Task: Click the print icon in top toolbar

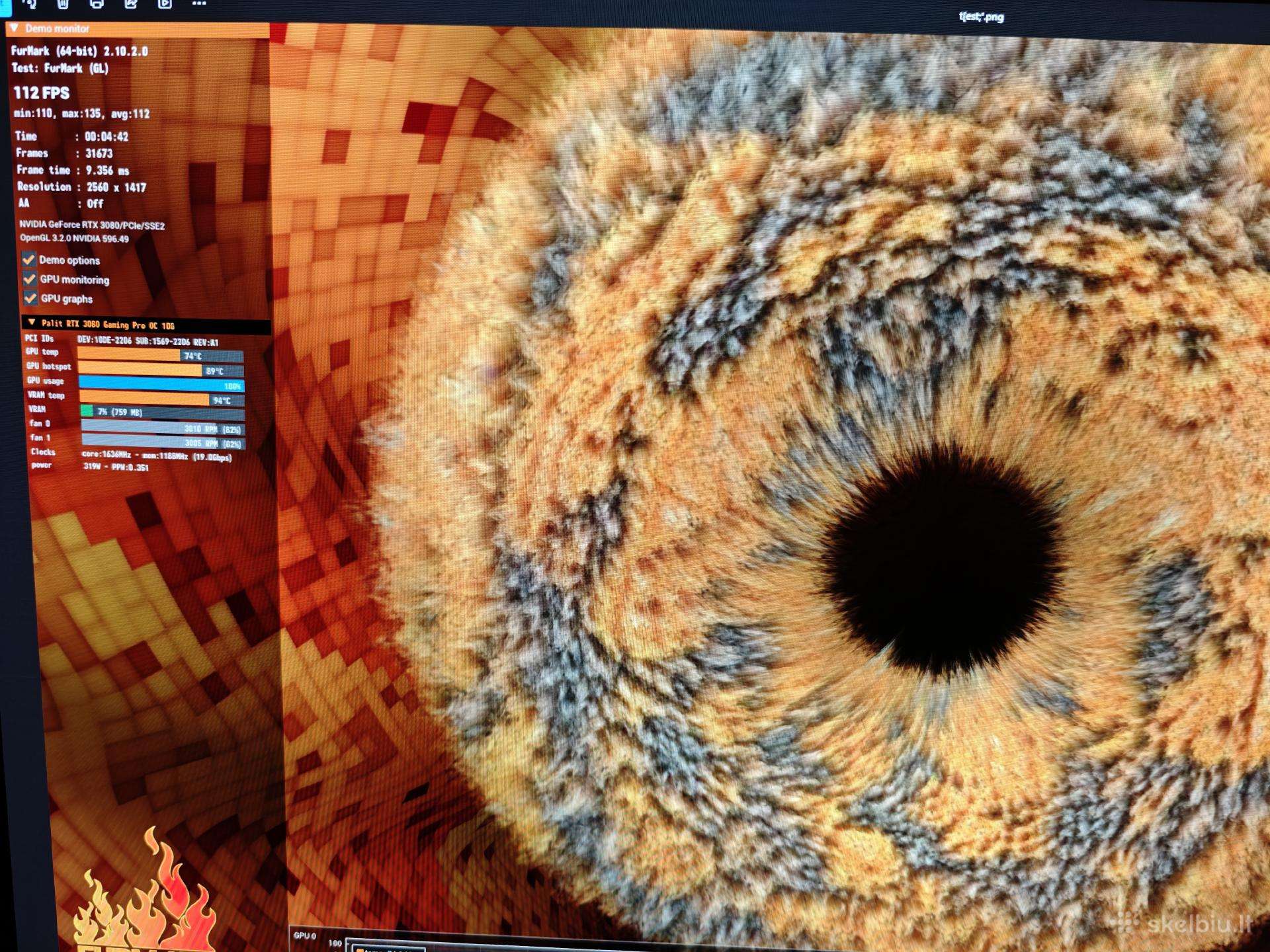Action: click(97, 3)
